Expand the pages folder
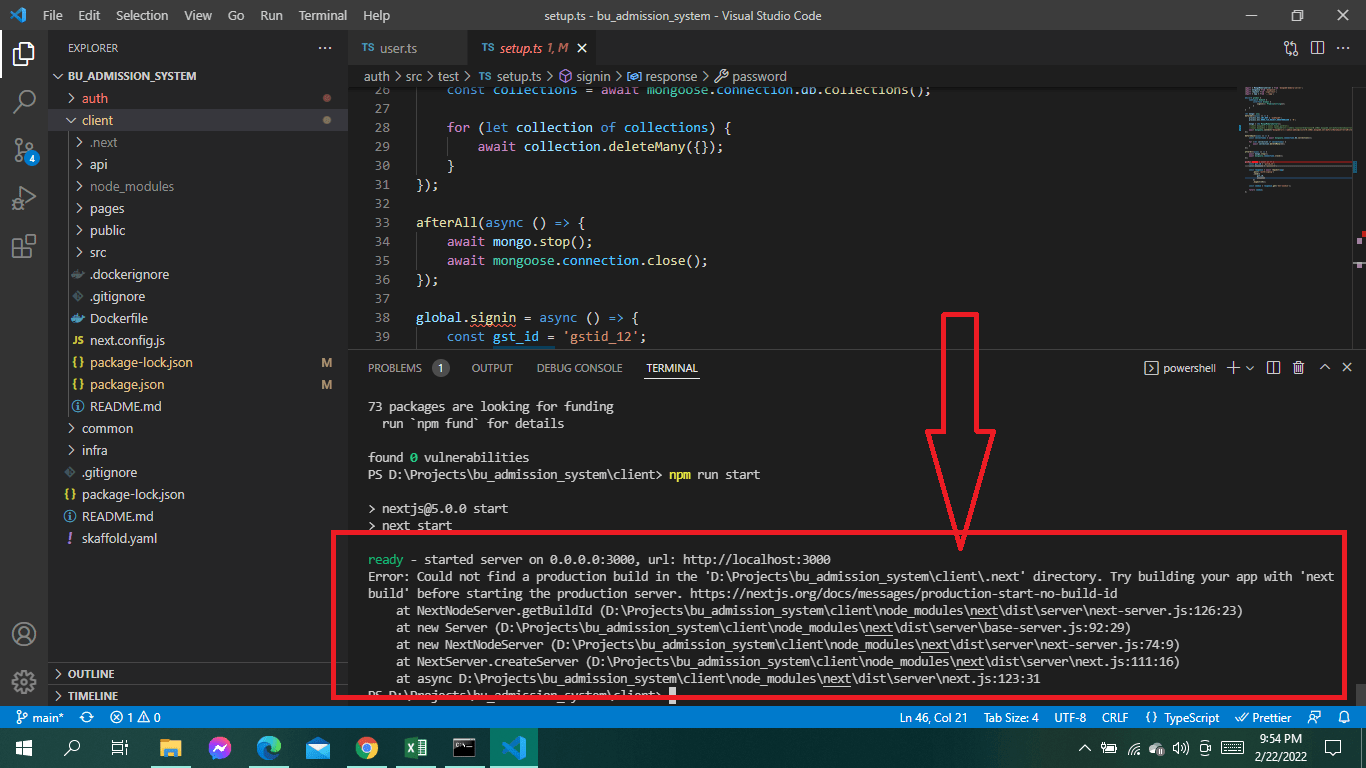 [x=197, y=208]
